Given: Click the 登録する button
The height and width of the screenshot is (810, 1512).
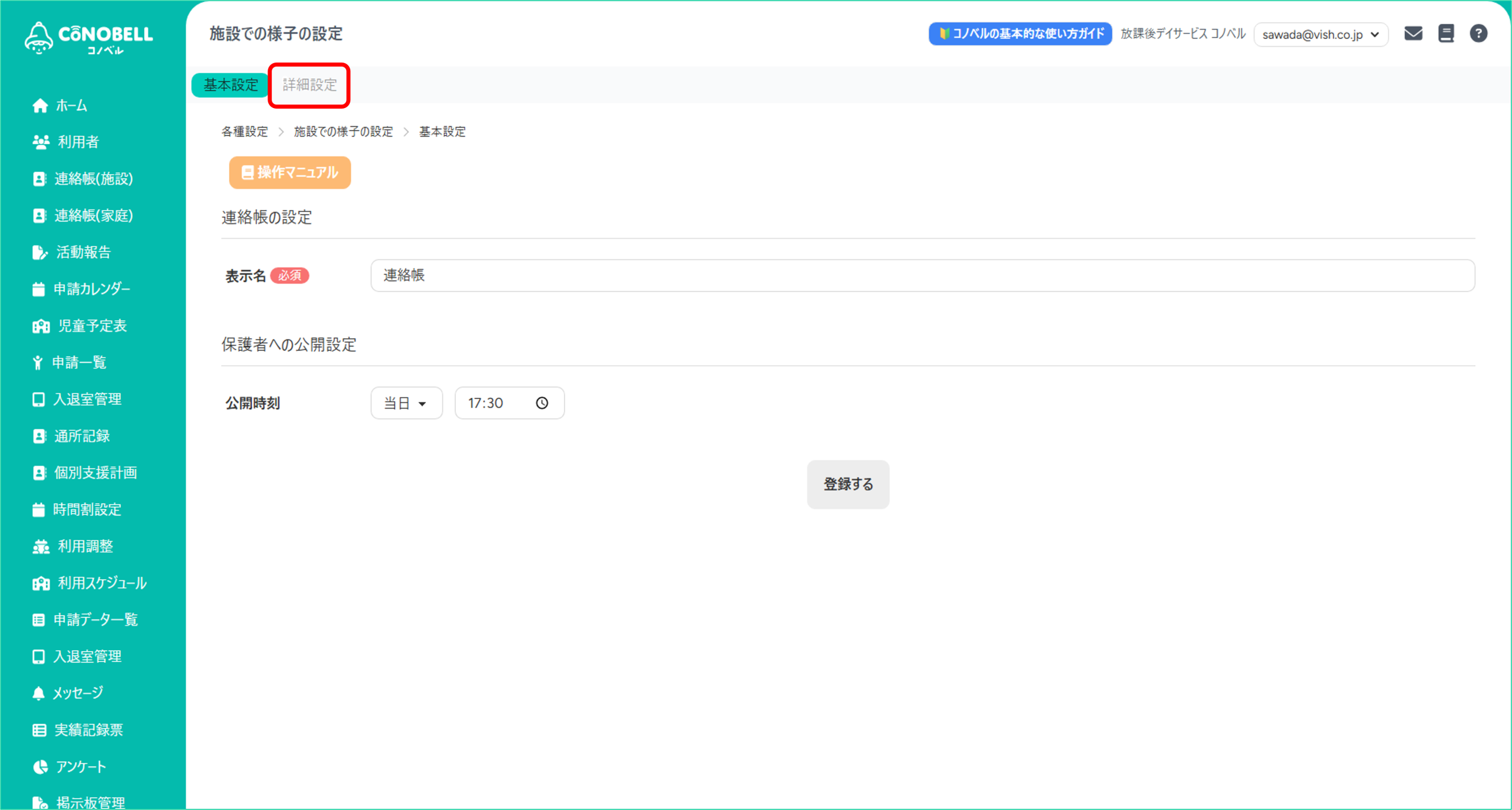Looking at the screenshot, I should pos(848,485).
